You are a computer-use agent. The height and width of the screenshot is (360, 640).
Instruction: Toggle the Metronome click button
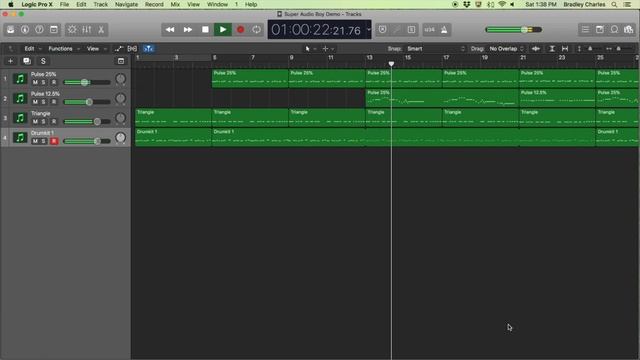point(444,29)
